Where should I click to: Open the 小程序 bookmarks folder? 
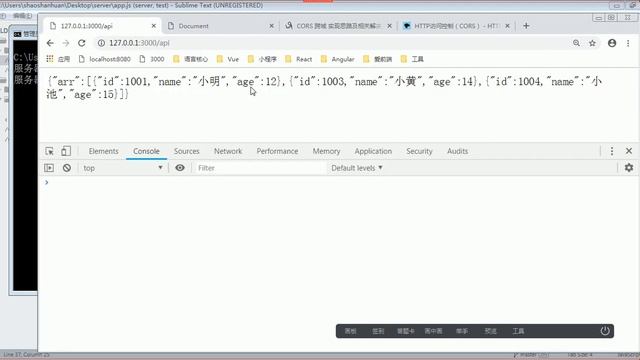262,59
